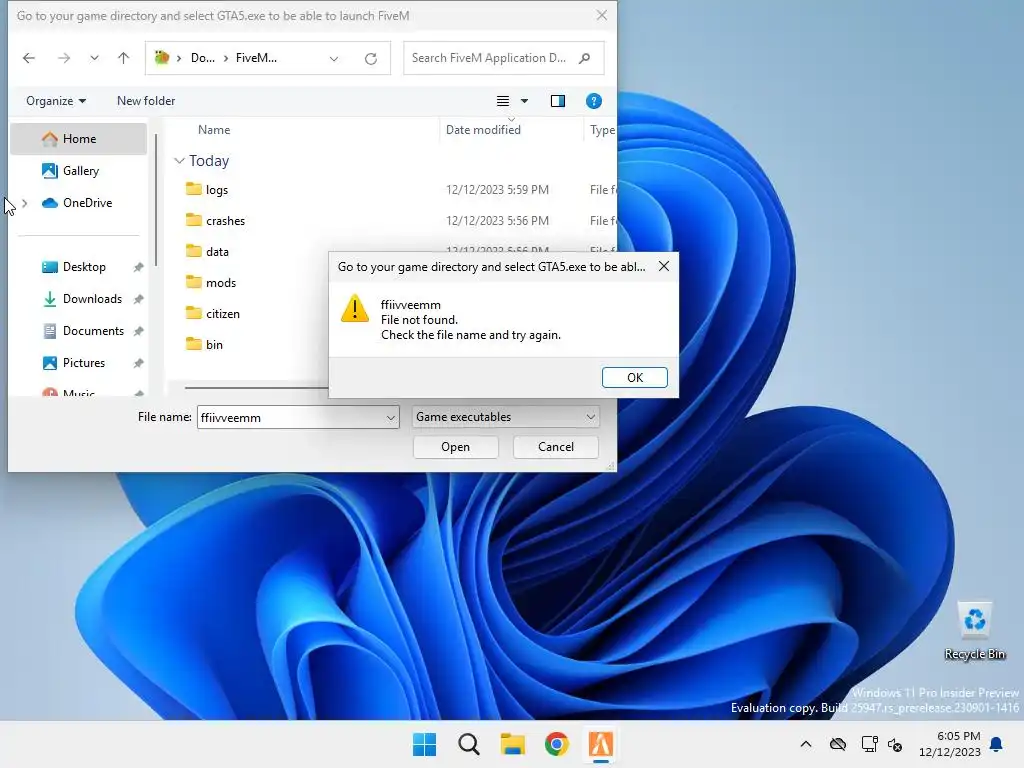
Task: Click the pin icon next to Desktop
Action: (138, 268)
